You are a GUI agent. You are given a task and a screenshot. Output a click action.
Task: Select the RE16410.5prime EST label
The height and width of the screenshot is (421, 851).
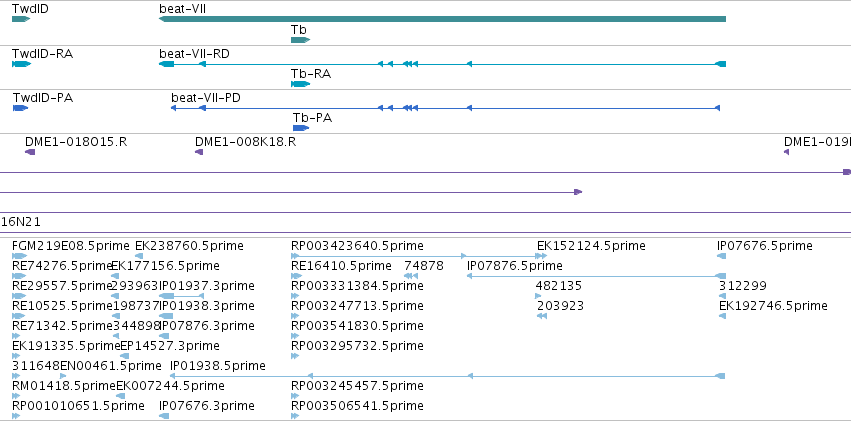[x=341, y=266]
